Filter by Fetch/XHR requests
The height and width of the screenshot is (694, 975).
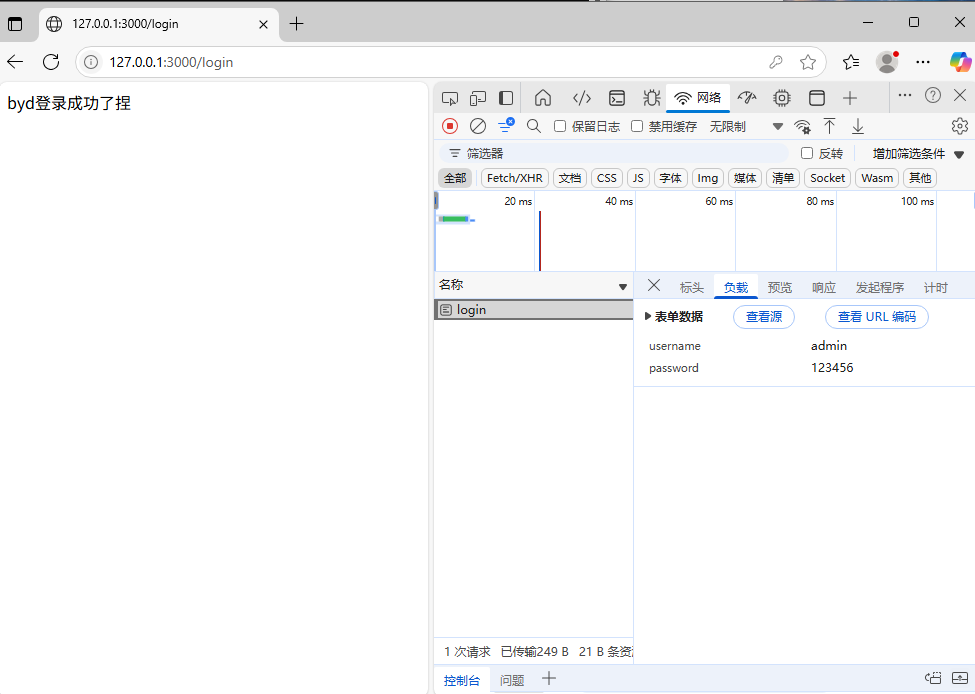point(514,178)
